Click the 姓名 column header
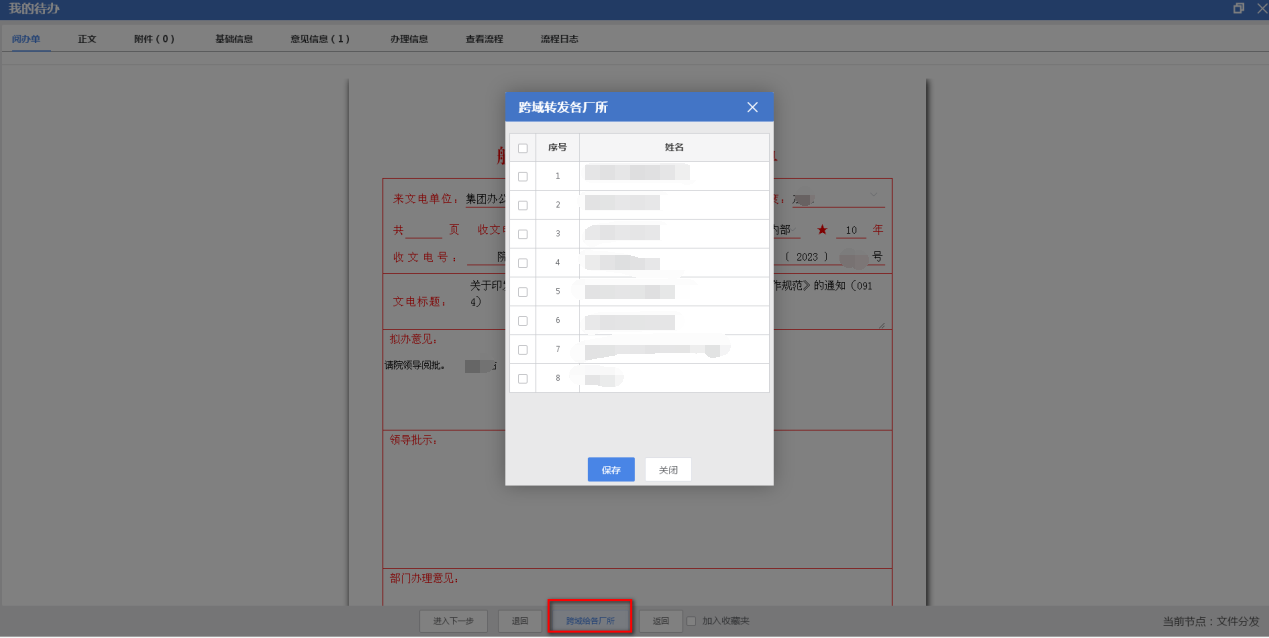The height and width of the screenshot is (638, 1269). click(674, 148)
